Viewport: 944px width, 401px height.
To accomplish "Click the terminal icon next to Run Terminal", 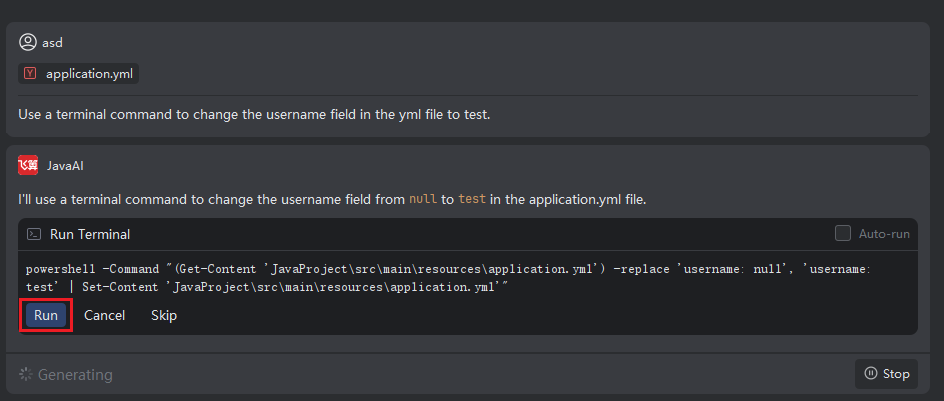I will 34,234.
